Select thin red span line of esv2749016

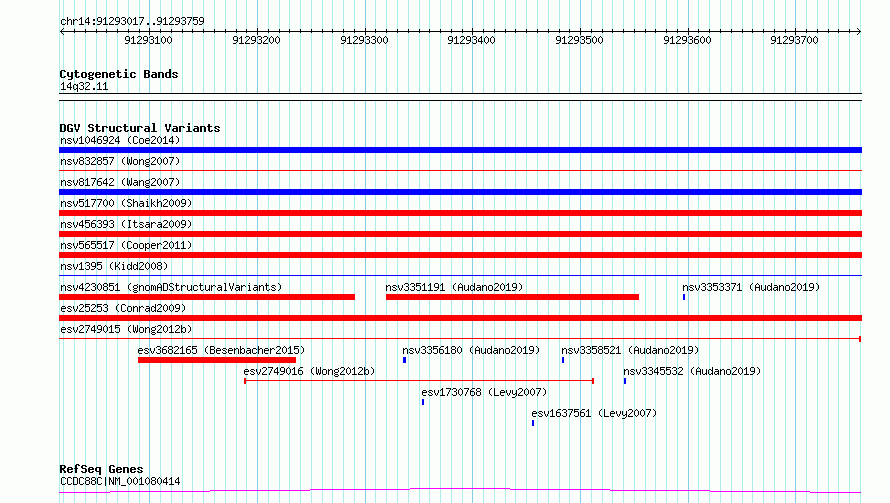click(419, 381)
